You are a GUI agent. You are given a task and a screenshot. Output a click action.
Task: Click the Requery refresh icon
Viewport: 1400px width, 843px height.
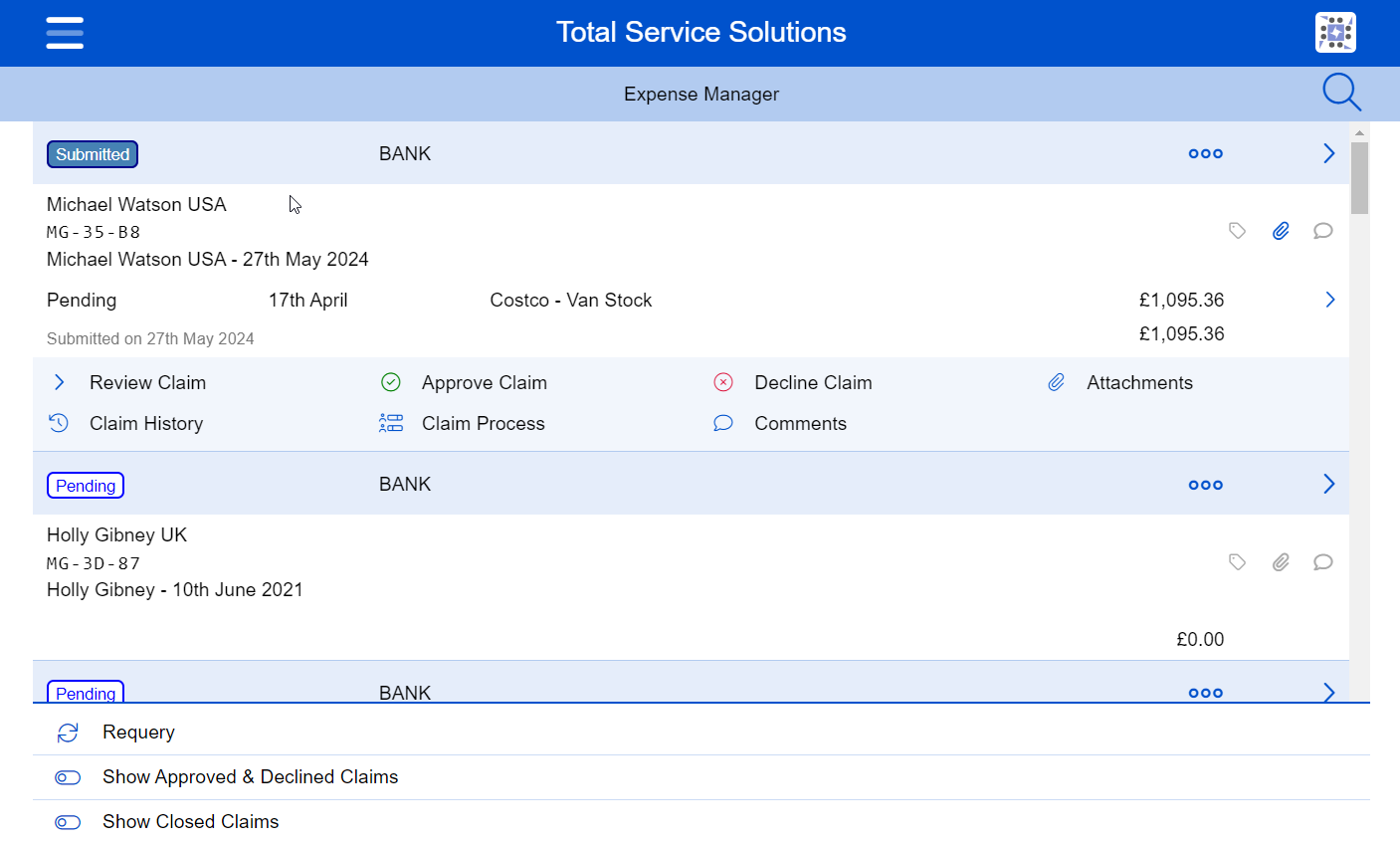[68, 733]
